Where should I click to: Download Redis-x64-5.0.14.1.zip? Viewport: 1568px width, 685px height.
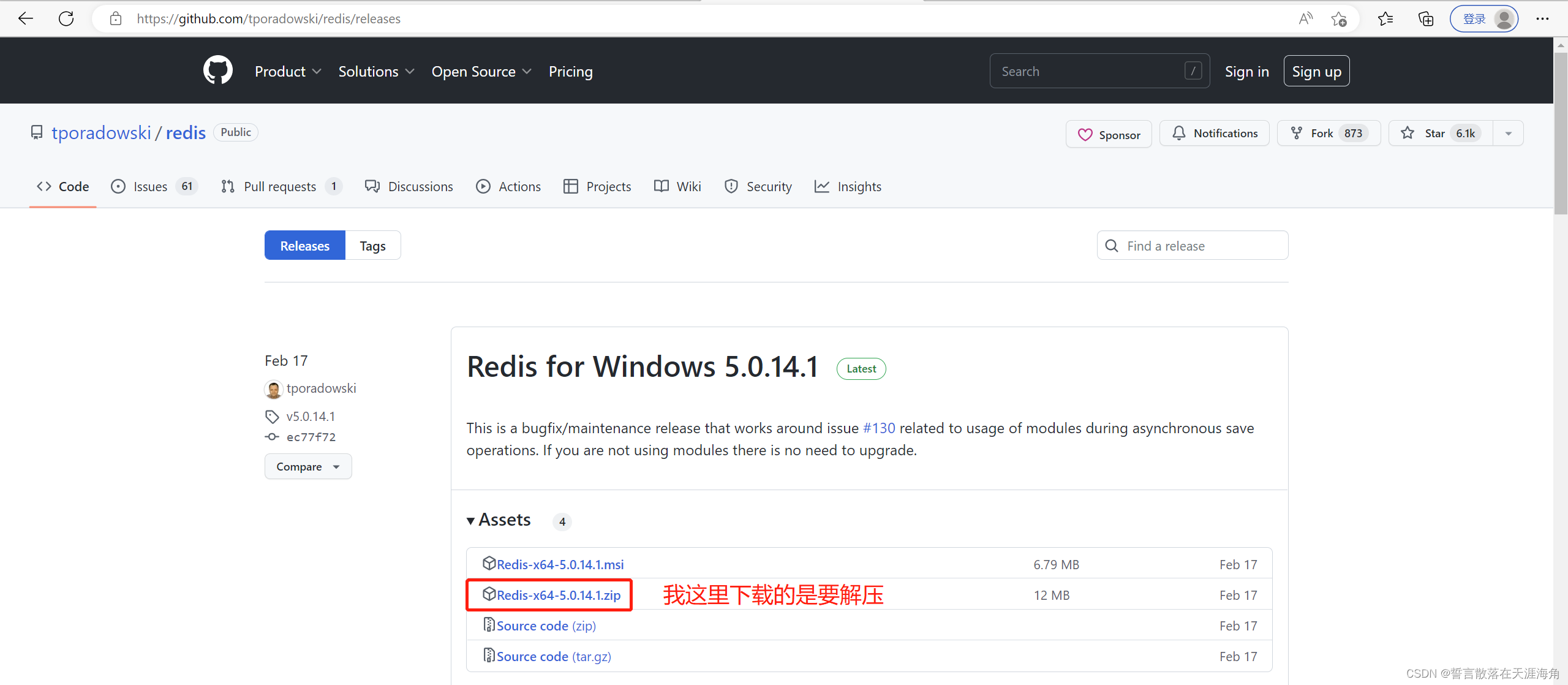click(x=559, y=595)
